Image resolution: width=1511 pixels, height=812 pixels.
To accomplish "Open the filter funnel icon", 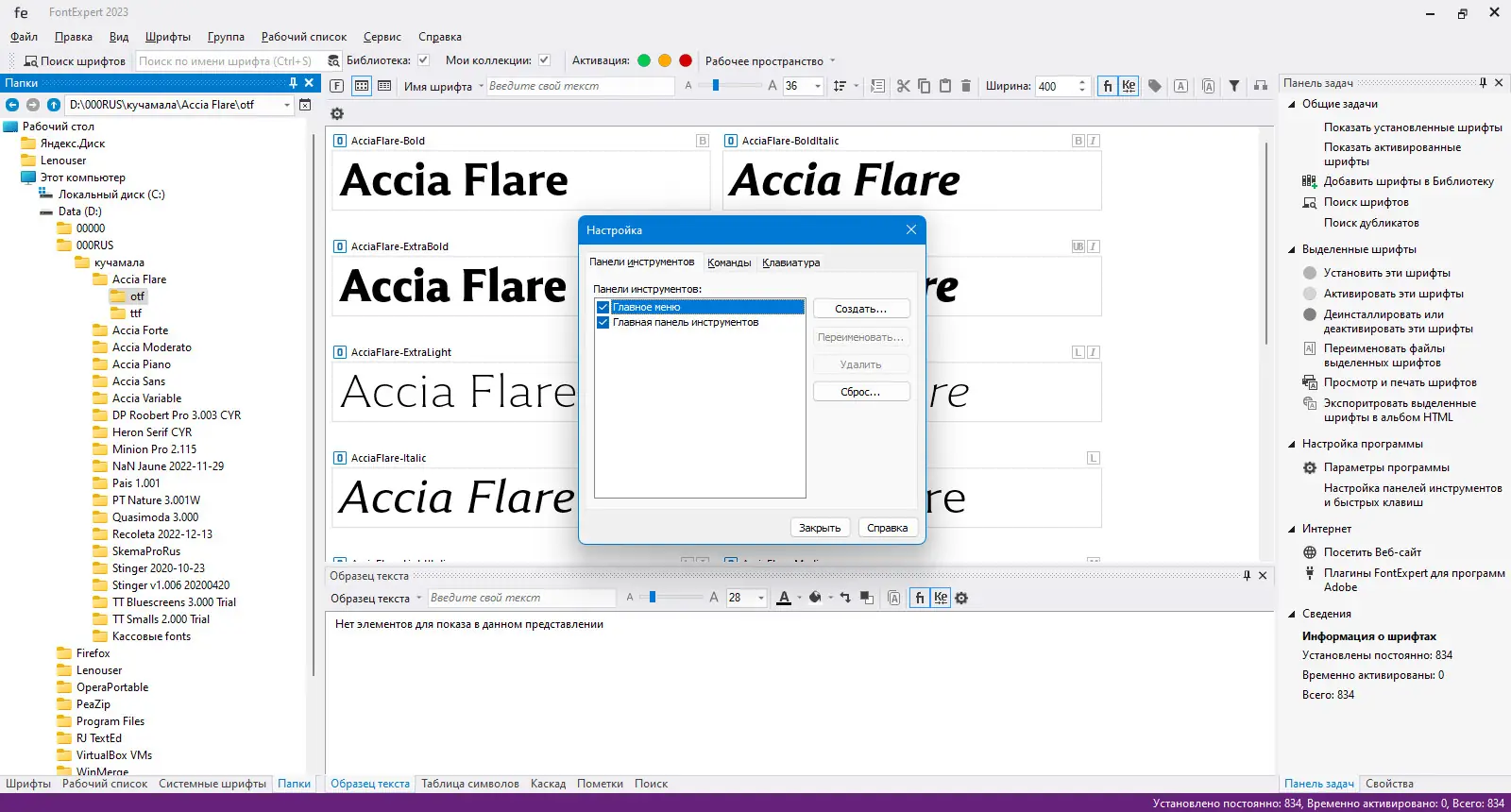I will (1234, 86).
